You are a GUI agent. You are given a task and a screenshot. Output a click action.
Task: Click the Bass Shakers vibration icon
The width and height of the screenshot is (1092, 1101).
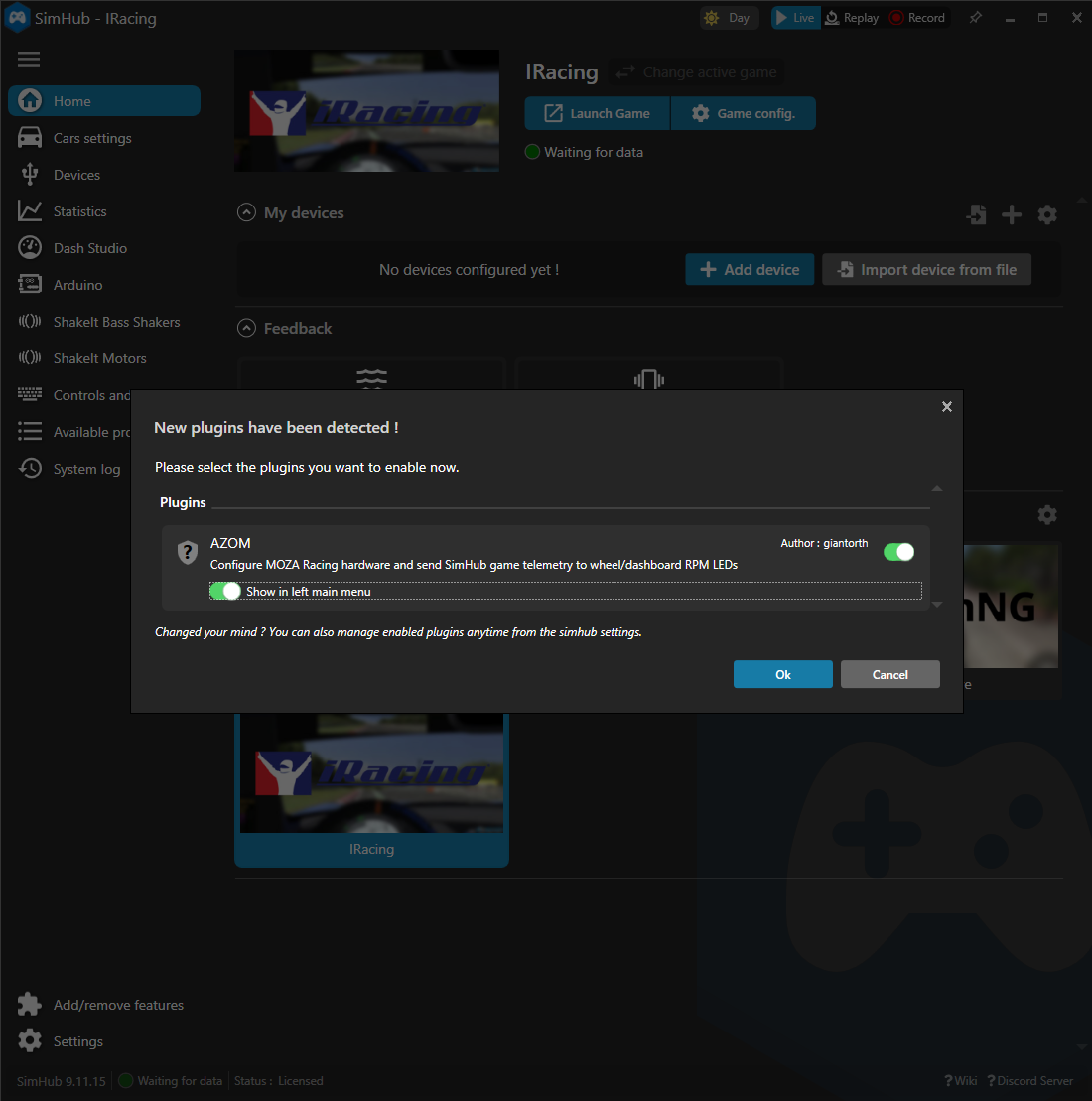click(x=30, y=321)
